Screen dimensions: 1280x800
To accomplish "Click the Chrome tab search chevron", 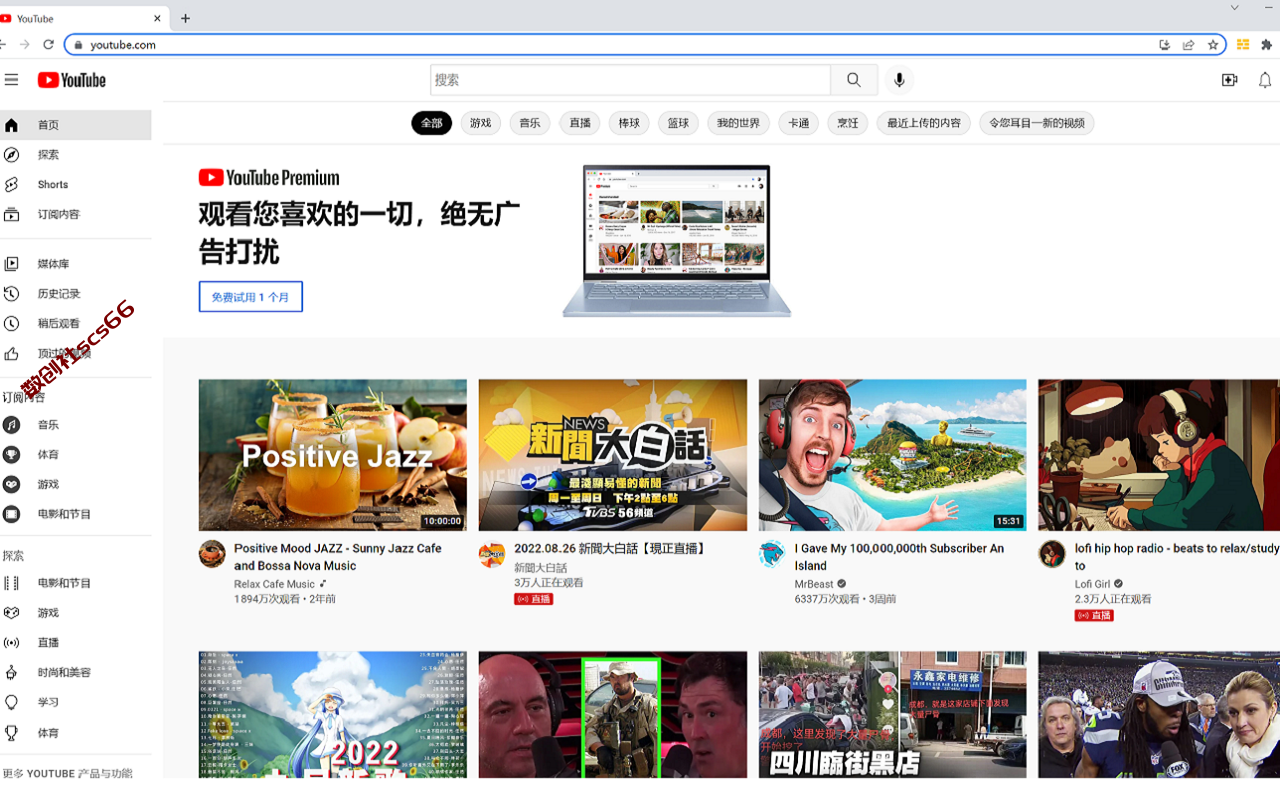I will [x=1235, y=8].
